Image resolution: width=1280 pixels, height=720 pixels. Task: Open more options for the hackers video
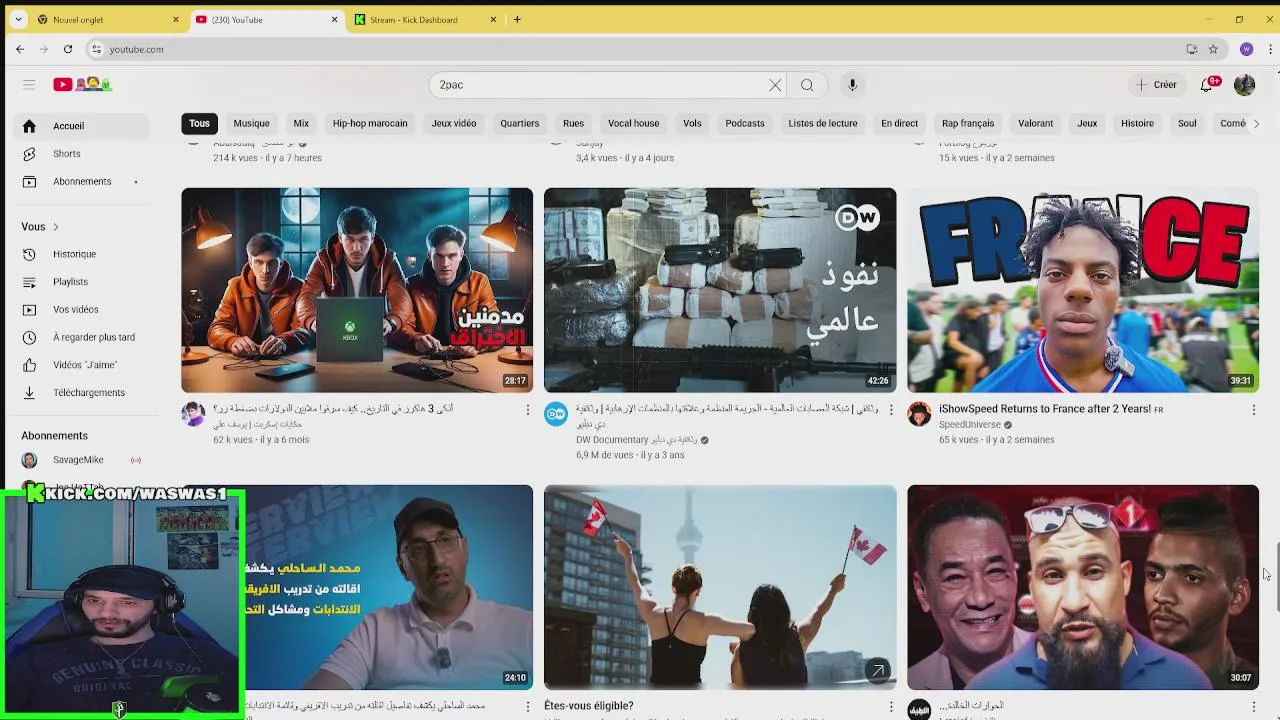[528, 410]
